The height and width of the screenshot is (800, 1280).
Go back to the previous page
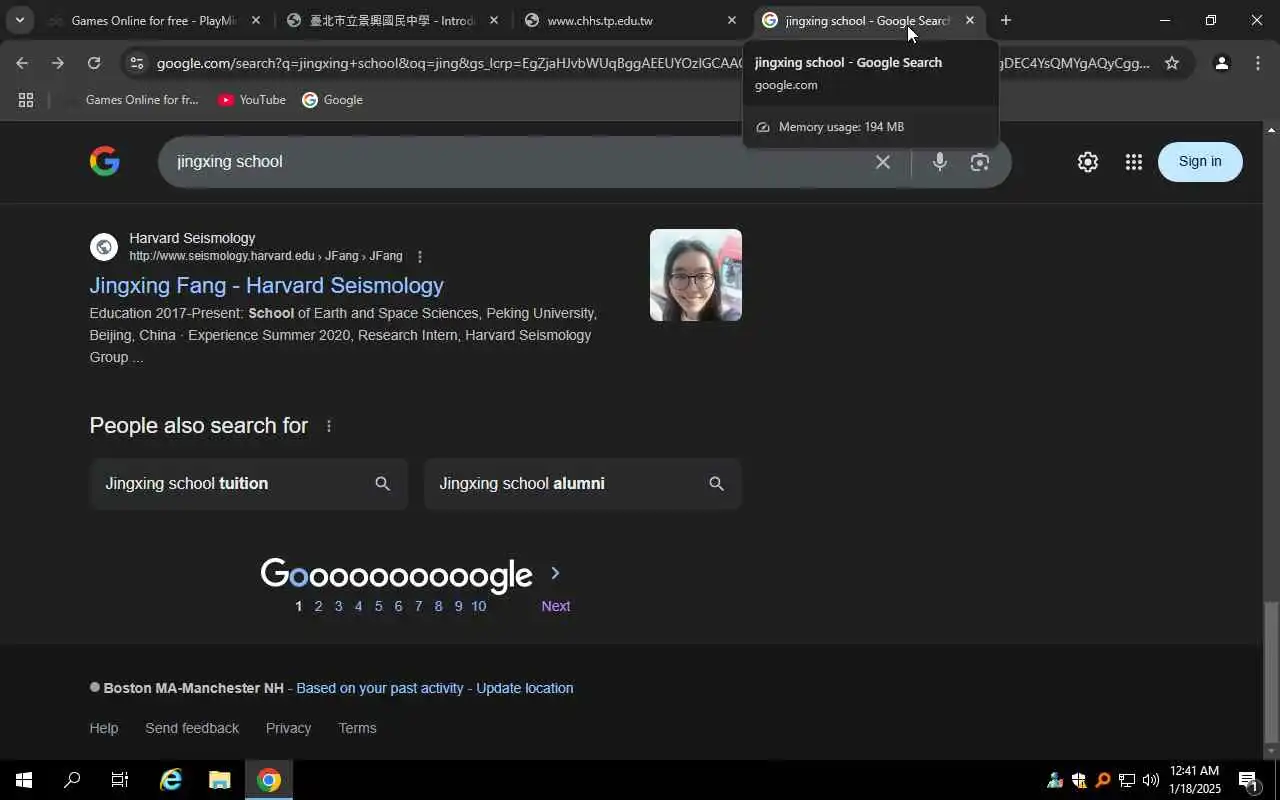tap(22, 63)
